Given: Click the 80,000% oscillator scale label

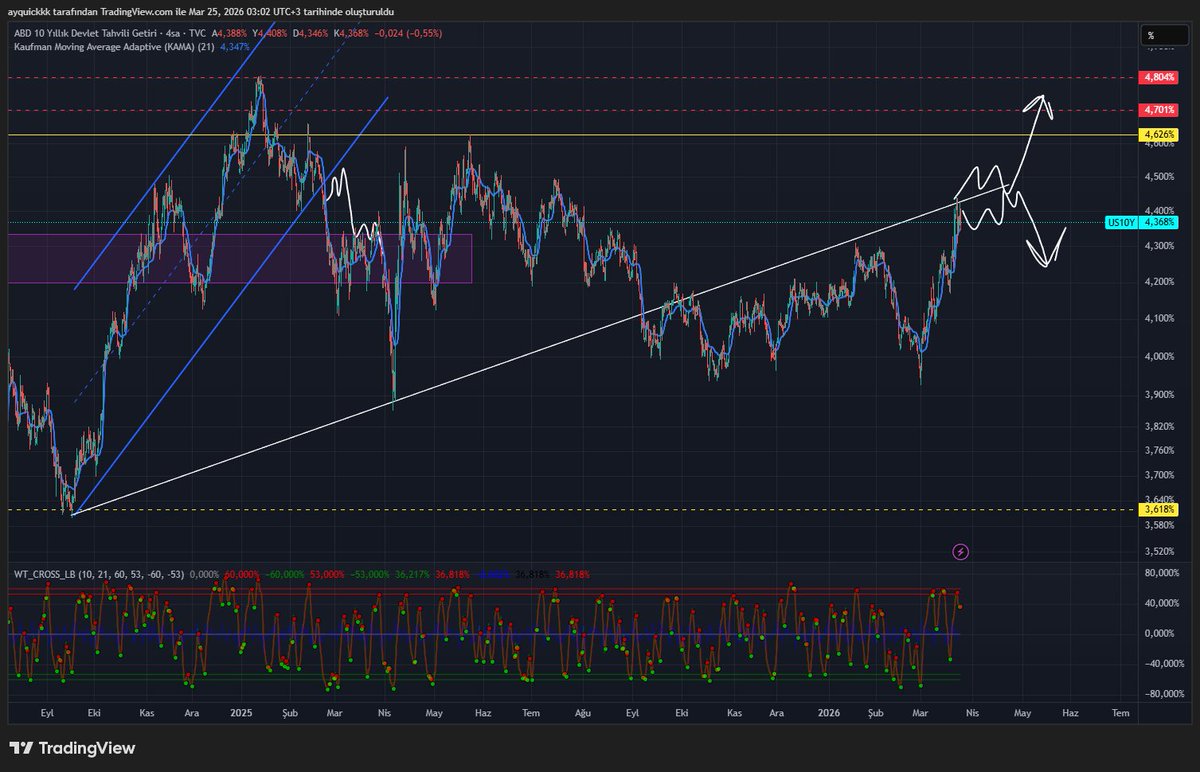Looking at the screenshot, I should (x=1160, y=573).
